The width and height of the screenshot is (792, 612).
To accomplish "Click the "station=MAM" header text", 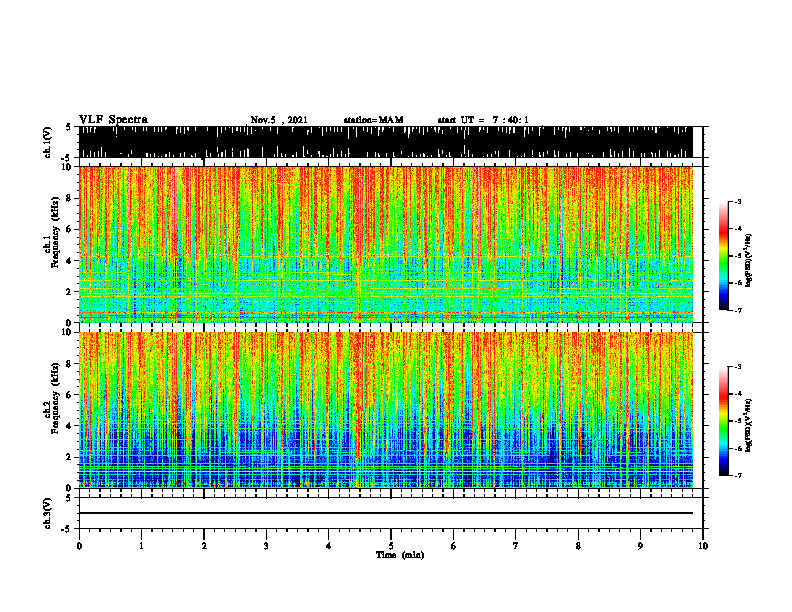I will 373,120.
